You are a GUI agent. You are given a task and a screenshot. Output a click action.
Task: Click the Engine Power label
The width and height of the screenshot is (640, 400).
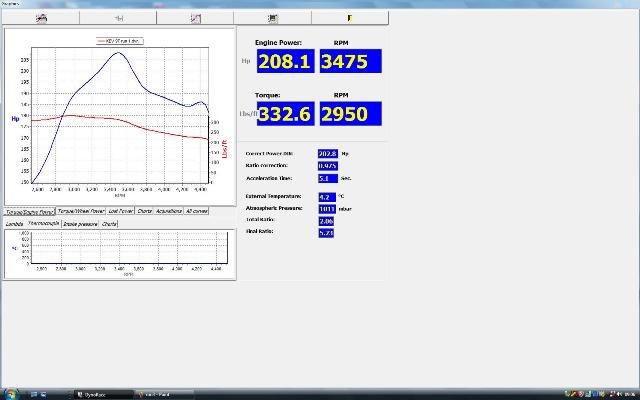[x=278, y=42]
